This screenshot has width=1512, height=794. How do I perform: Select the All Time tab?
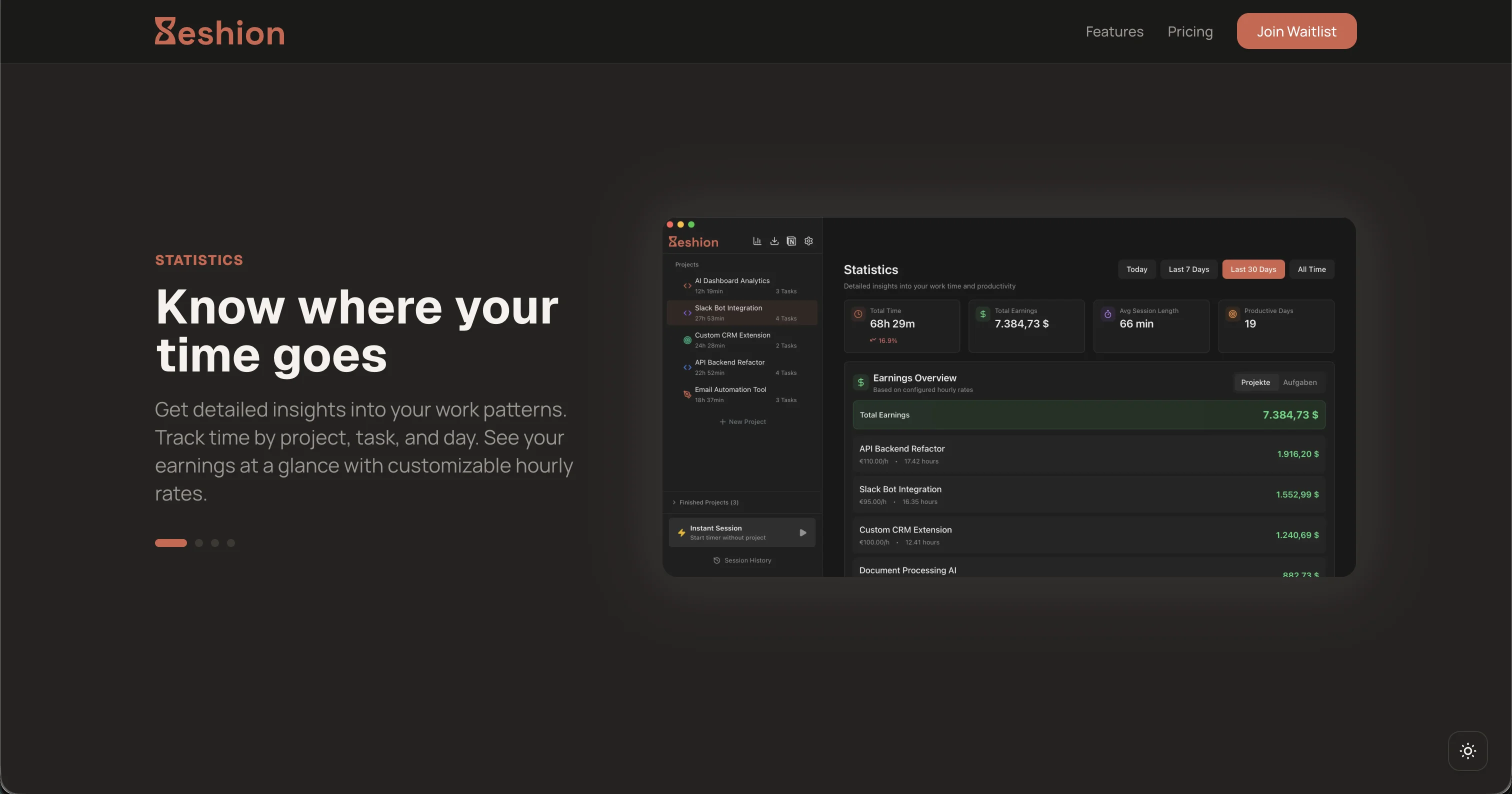click(x=1311, y=269)
